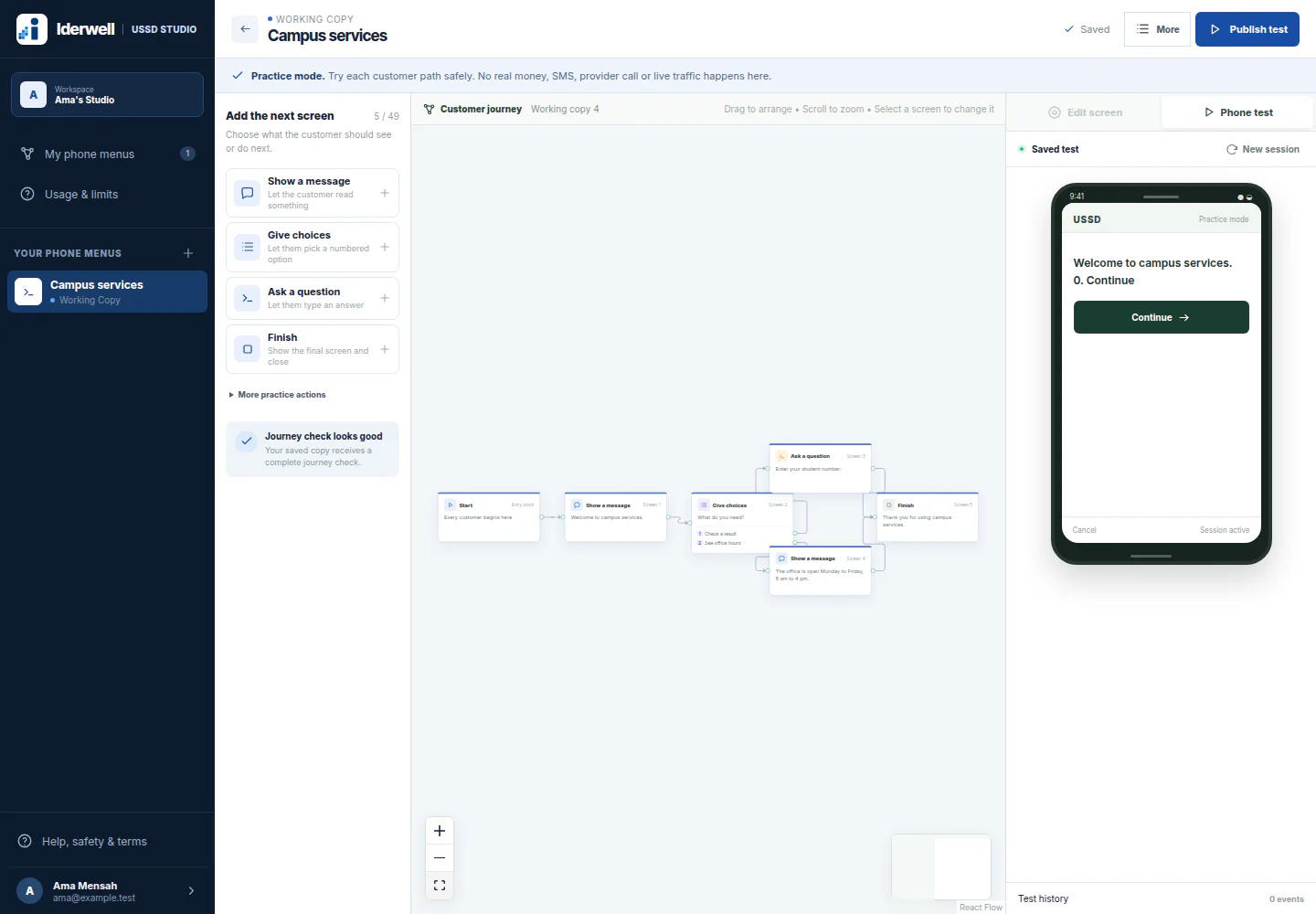Zoom out the journey canvas
This screenshot has height=914, width=1316.
(x=440, y=857)
